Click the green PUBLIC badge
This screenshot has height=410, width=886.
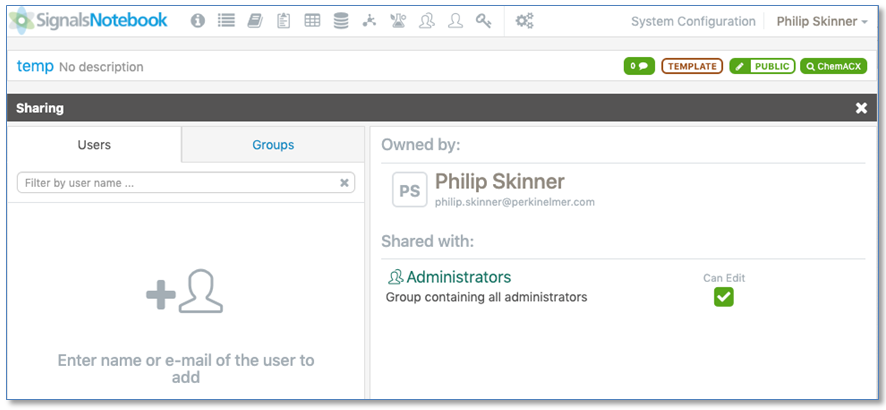click(x=761, y=66)
